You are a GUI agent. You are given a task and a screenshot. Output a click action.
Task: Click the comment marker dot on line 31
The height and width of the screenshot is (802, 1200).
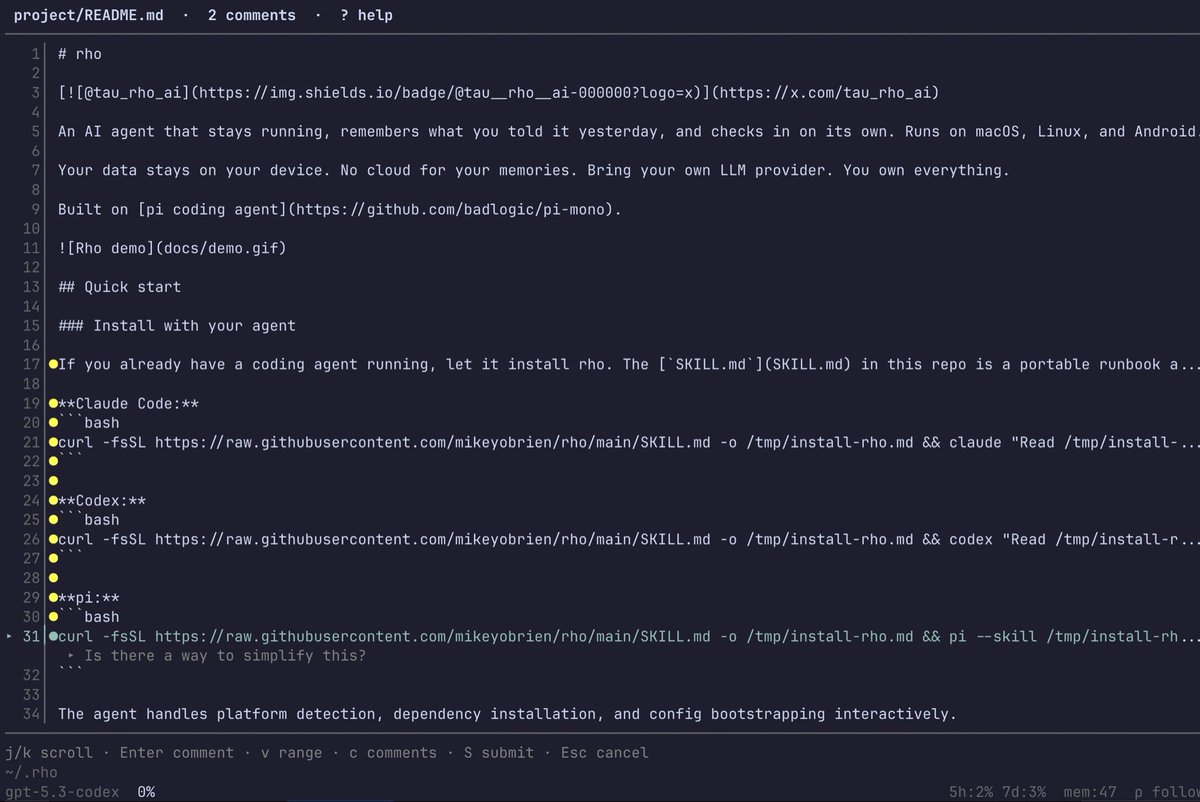tap(53, 636)
